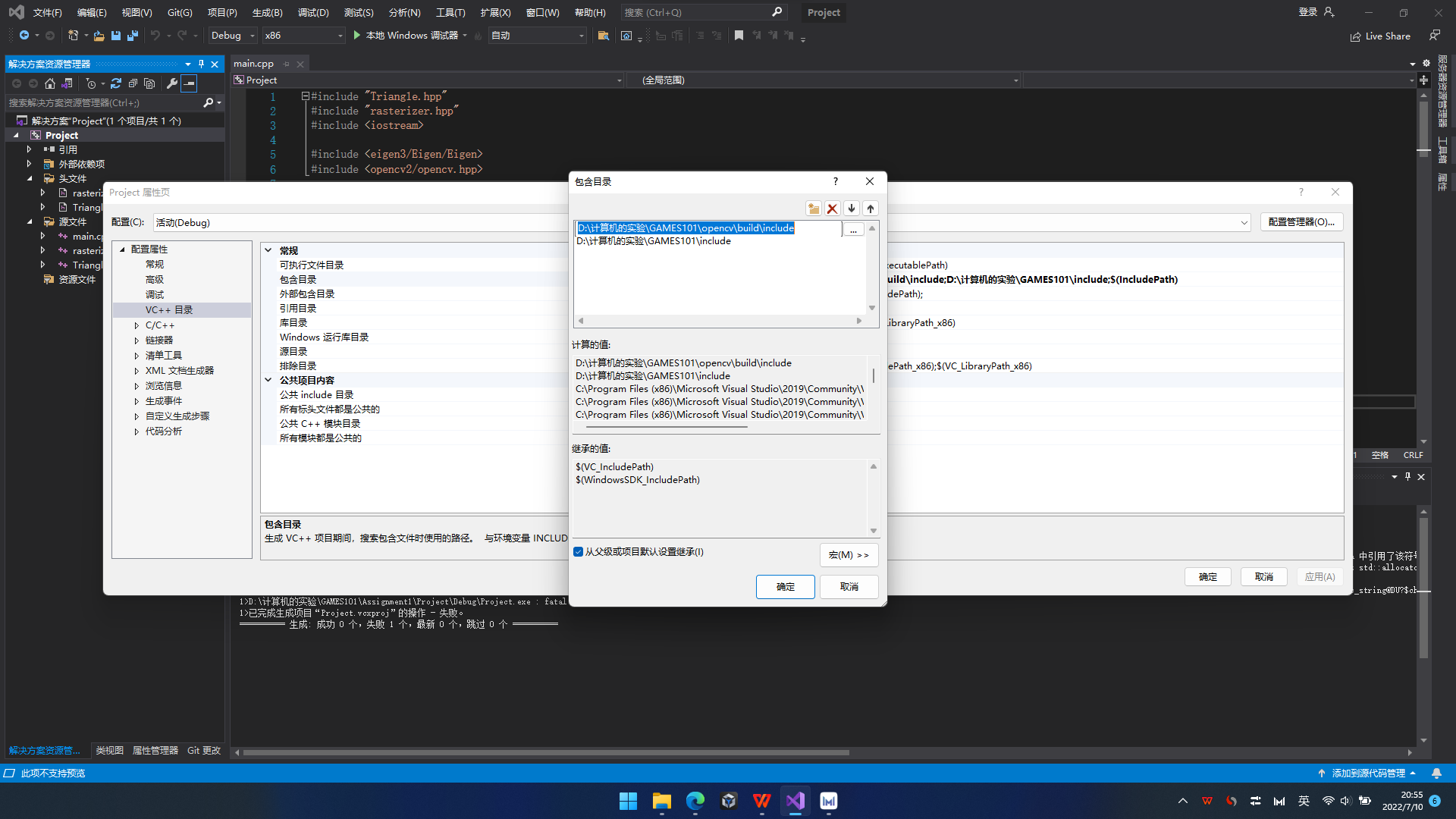Open Solution Explorer properties wrench icon
The height and width of the screenshot is (819, 1456).
click(173, 83)
